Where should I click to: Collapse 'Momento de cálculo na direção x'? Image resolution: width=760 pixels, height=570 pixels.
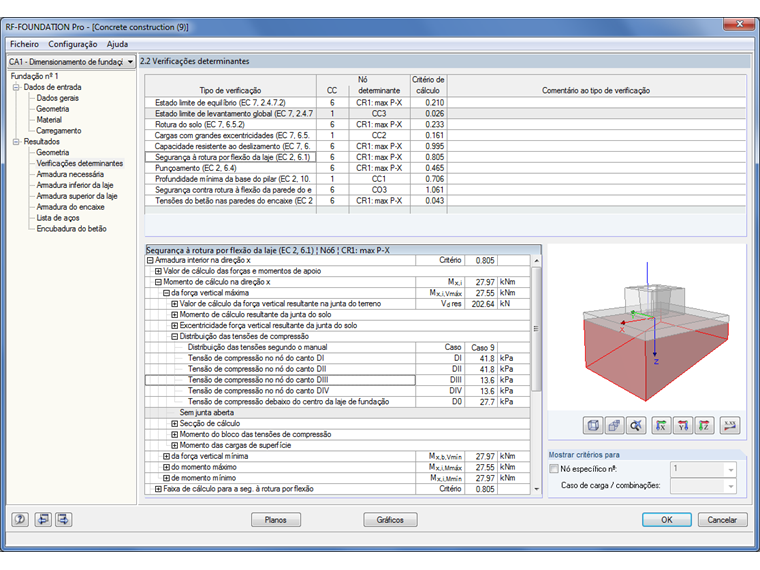[158, 282]
